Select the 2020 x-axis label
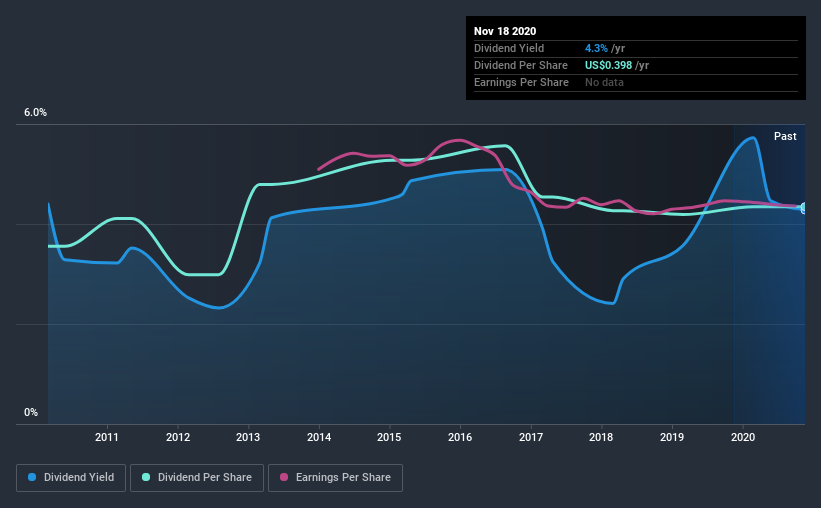Image resolution: width=821 pixels, height=508 pixels. 743,437
